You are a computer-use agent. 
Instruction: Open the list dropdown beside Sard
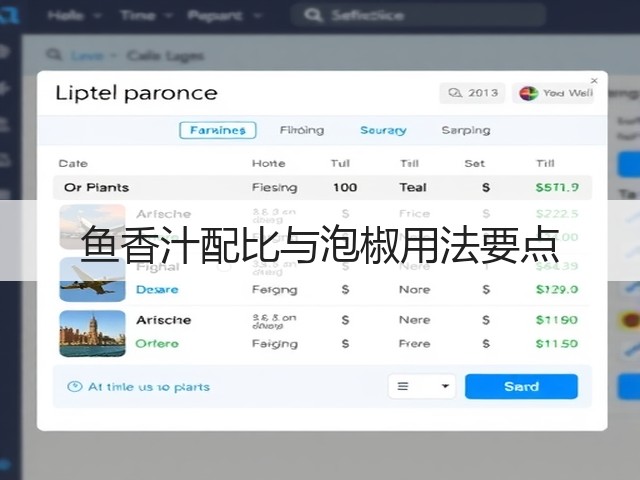(x=422, y=386)
